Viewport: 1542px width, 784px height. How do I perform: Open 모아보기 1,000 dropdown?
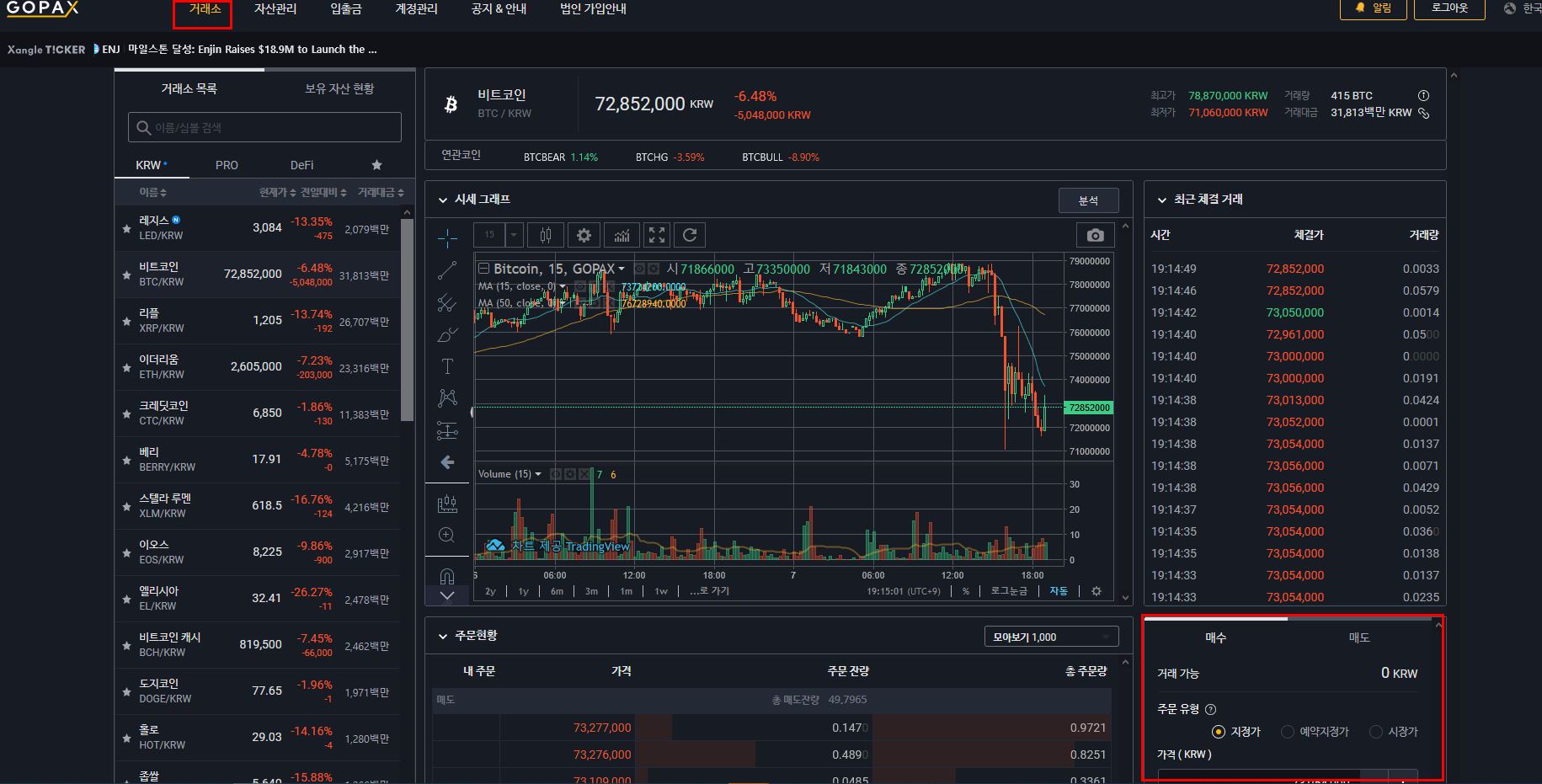tap(1051, 637)
